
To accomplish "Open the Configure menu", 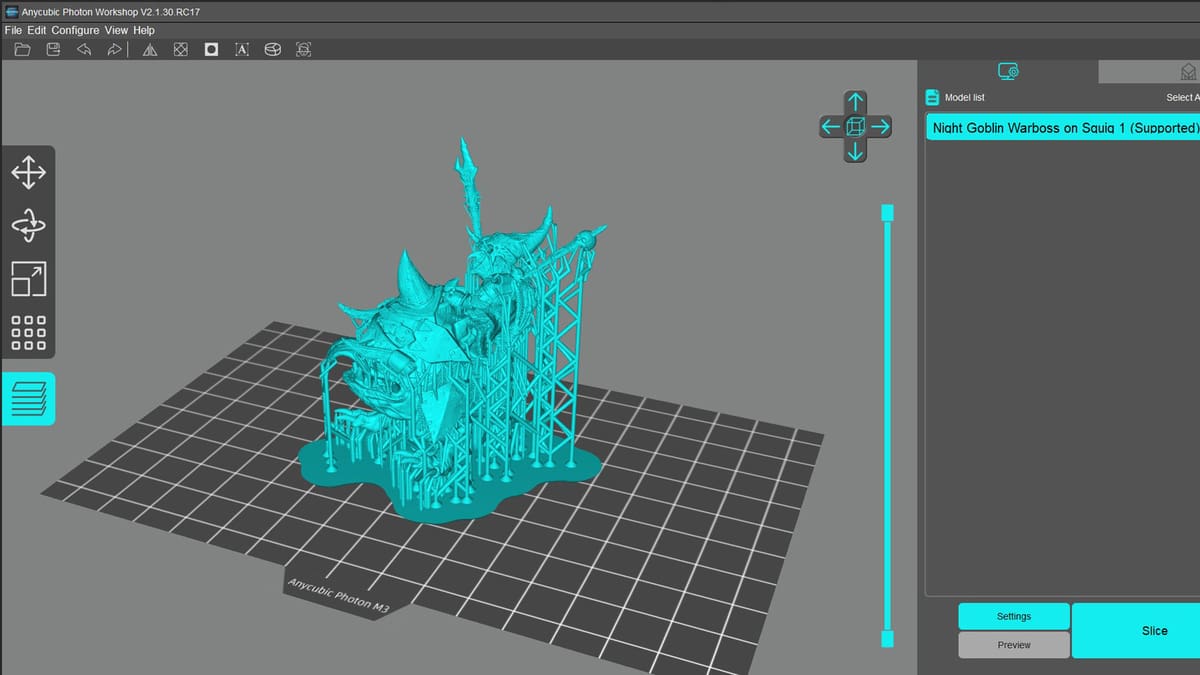I will click(75, 30).
